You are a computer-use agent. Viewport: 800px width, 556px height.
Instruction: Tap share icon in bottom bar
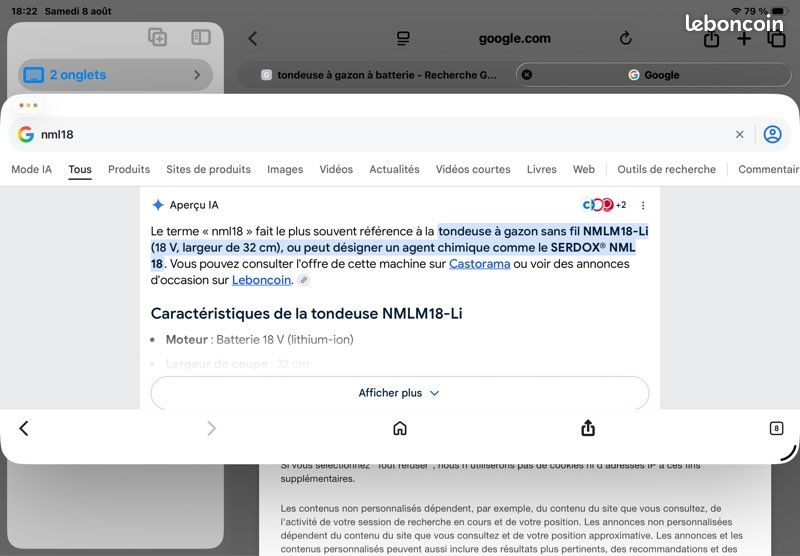pos(588,428)
